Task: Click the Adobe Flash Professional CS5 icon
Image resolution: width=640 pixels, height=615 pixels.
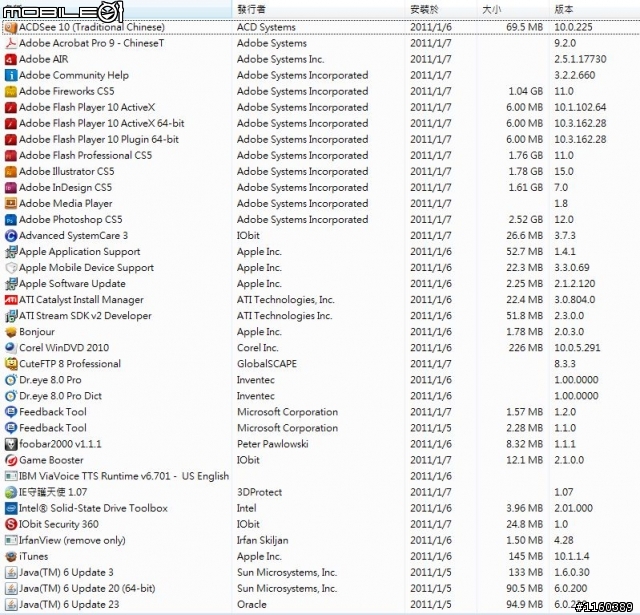Action: pos(11,155)
